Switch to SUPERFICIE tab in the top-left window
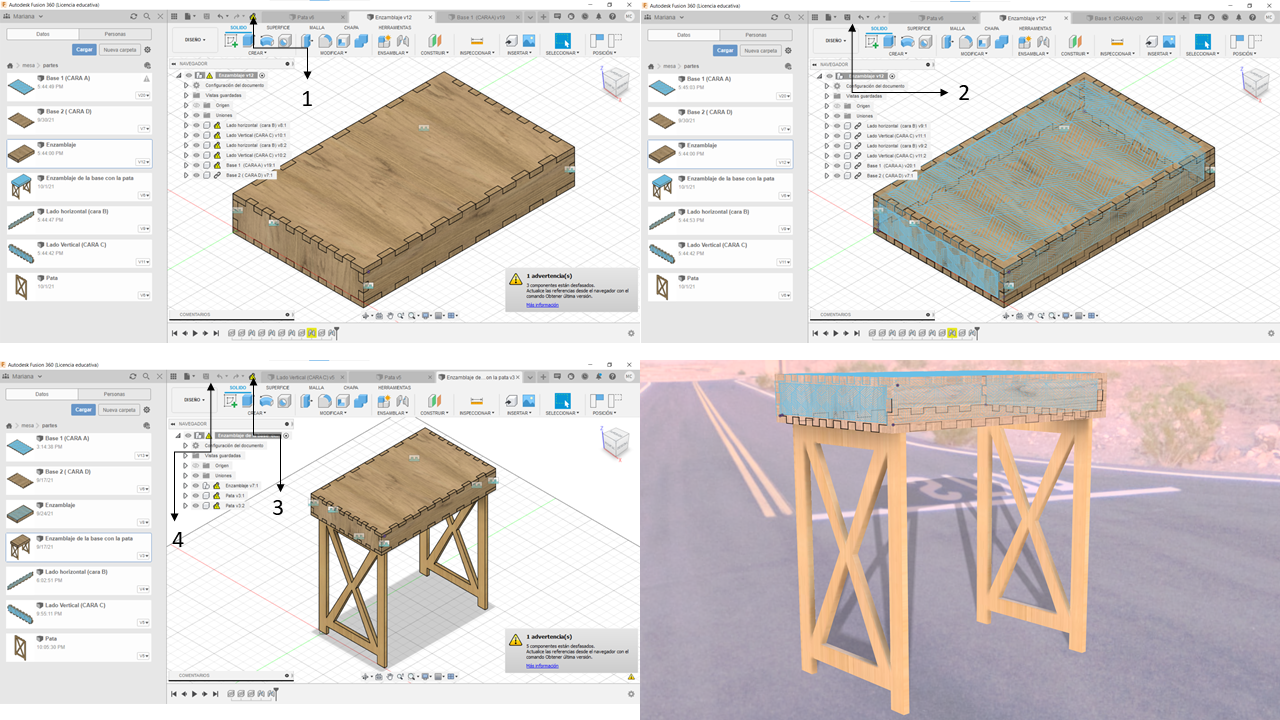Screen dimensions: 1280x720 pos(277,28)
